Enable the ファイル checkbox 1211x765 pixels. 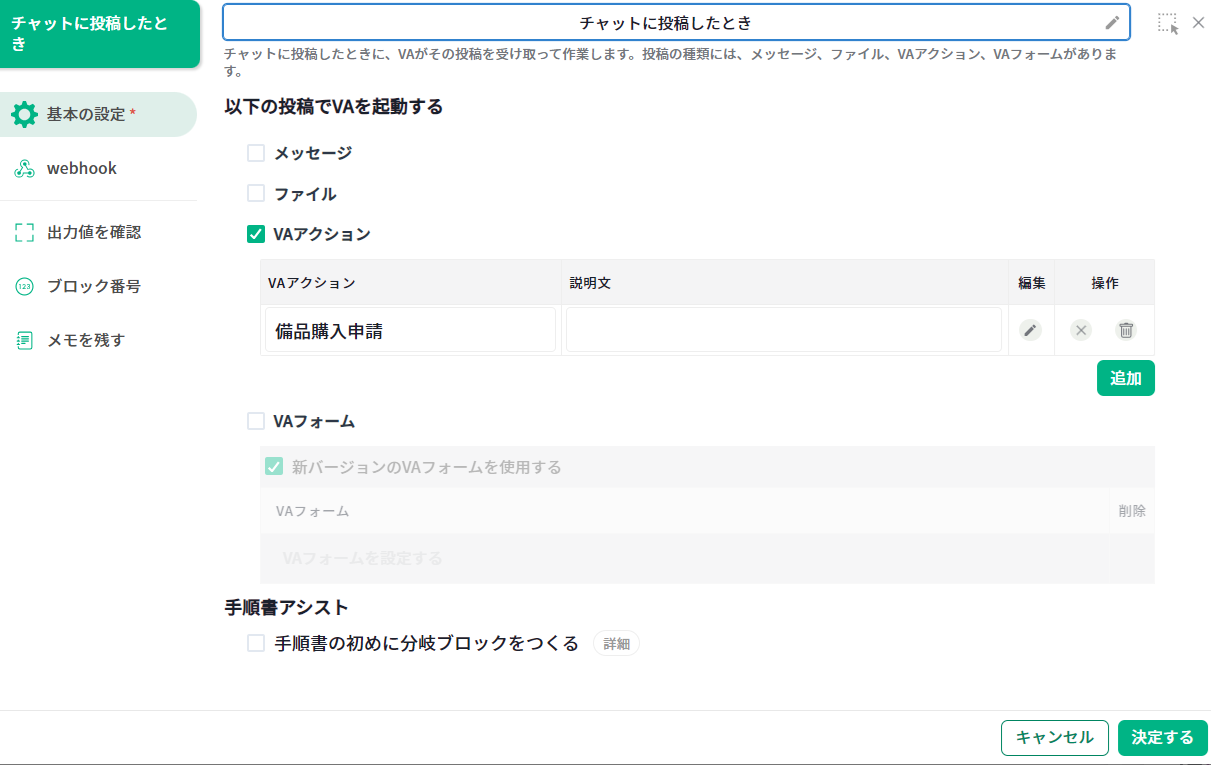click(256, 193)
